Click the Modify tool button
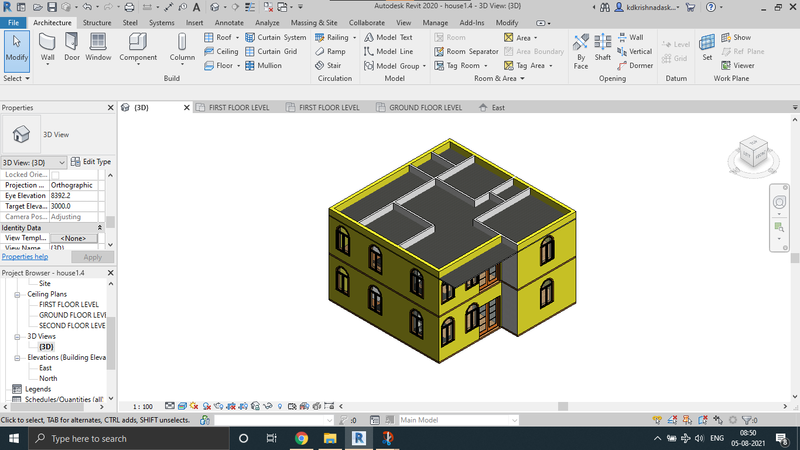Viewport: 800px width, 450px height. [x=16, y=51]
